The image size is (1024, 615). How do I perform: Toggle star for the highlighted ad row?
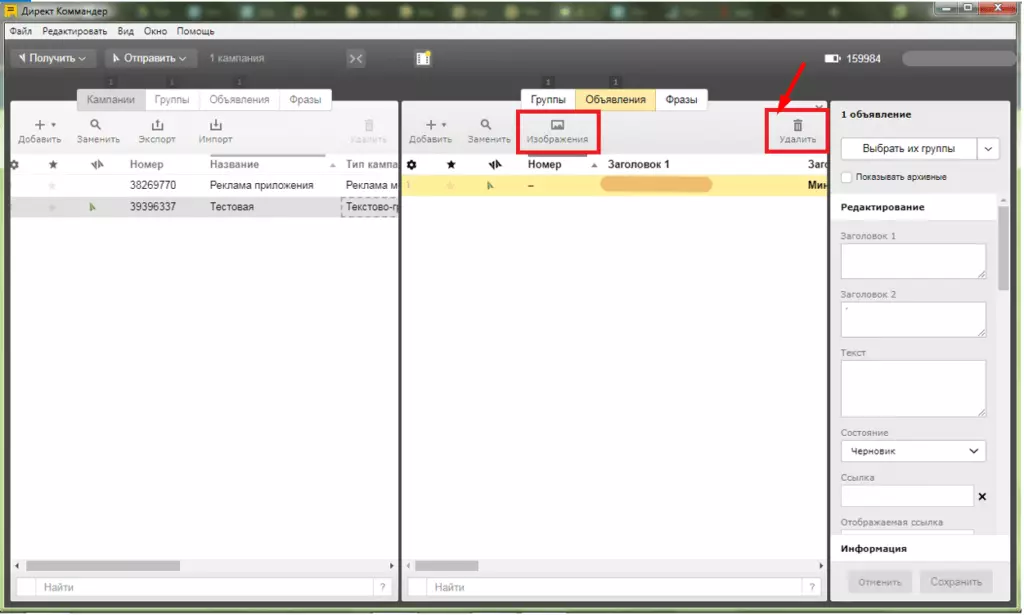pyautogui.click(x=450, y=185)
